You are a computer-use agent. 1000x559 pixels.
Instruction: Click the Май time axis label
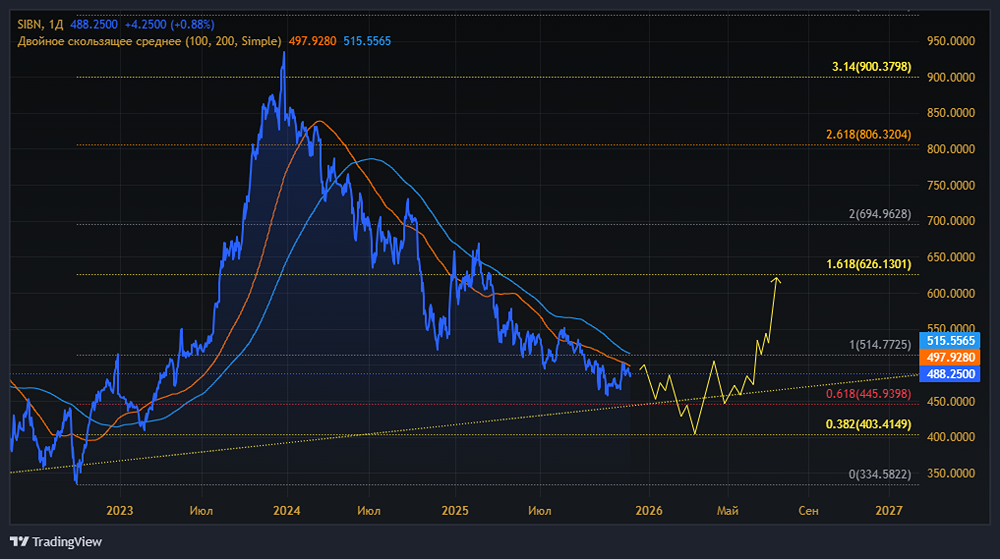coord(728,510)
